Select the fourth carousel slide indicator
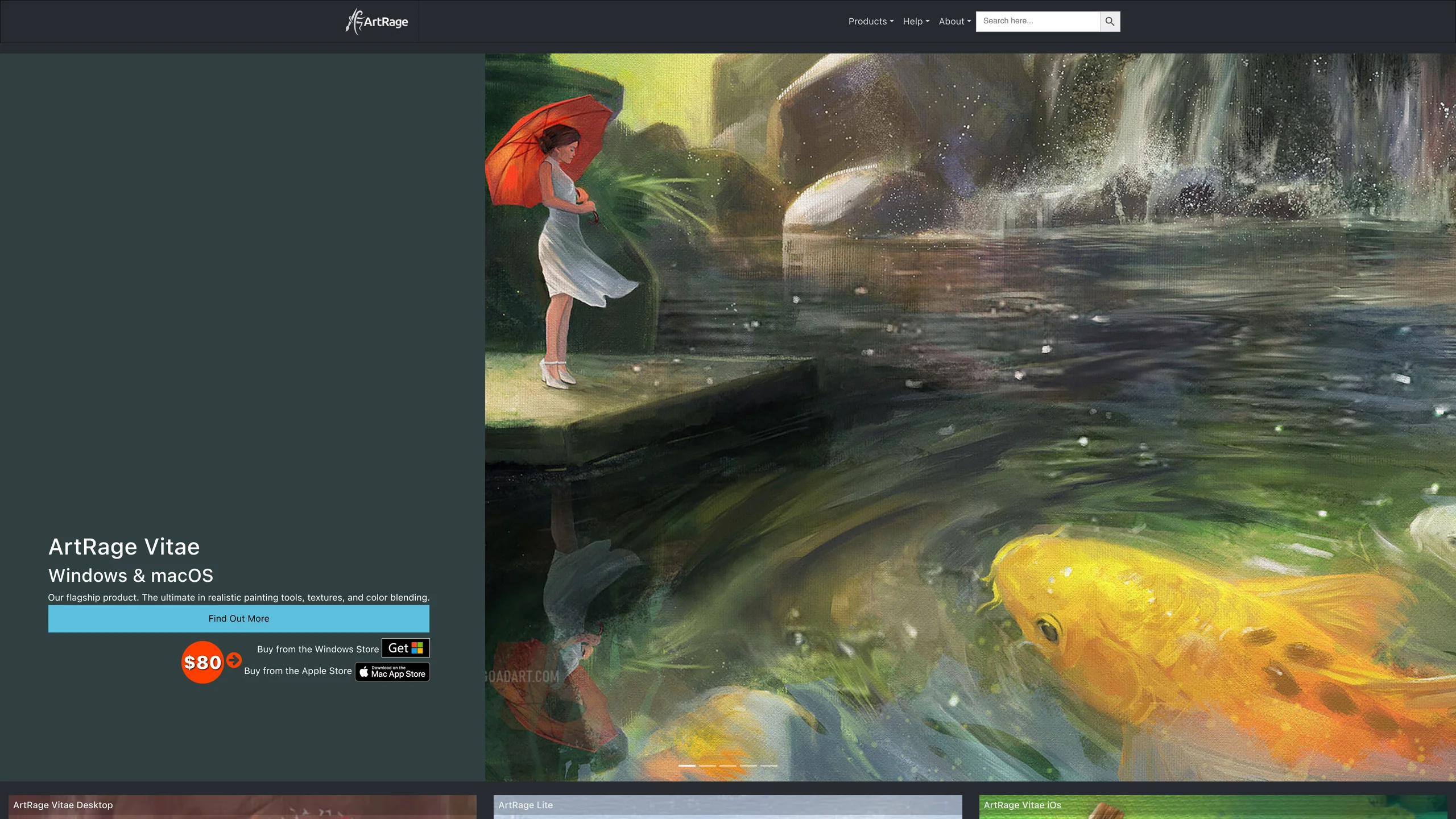 click(748, 766)
